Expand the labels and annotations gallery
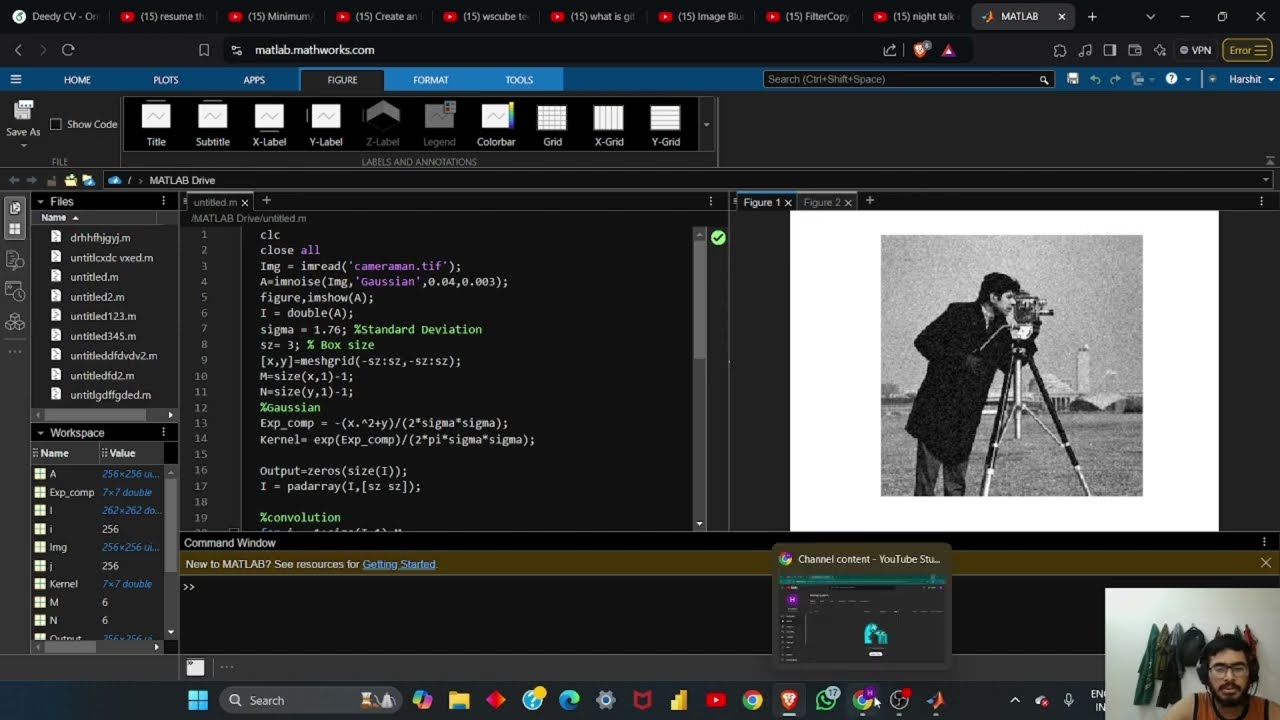This screenshot has width=1280, height=720. (707, 125)
